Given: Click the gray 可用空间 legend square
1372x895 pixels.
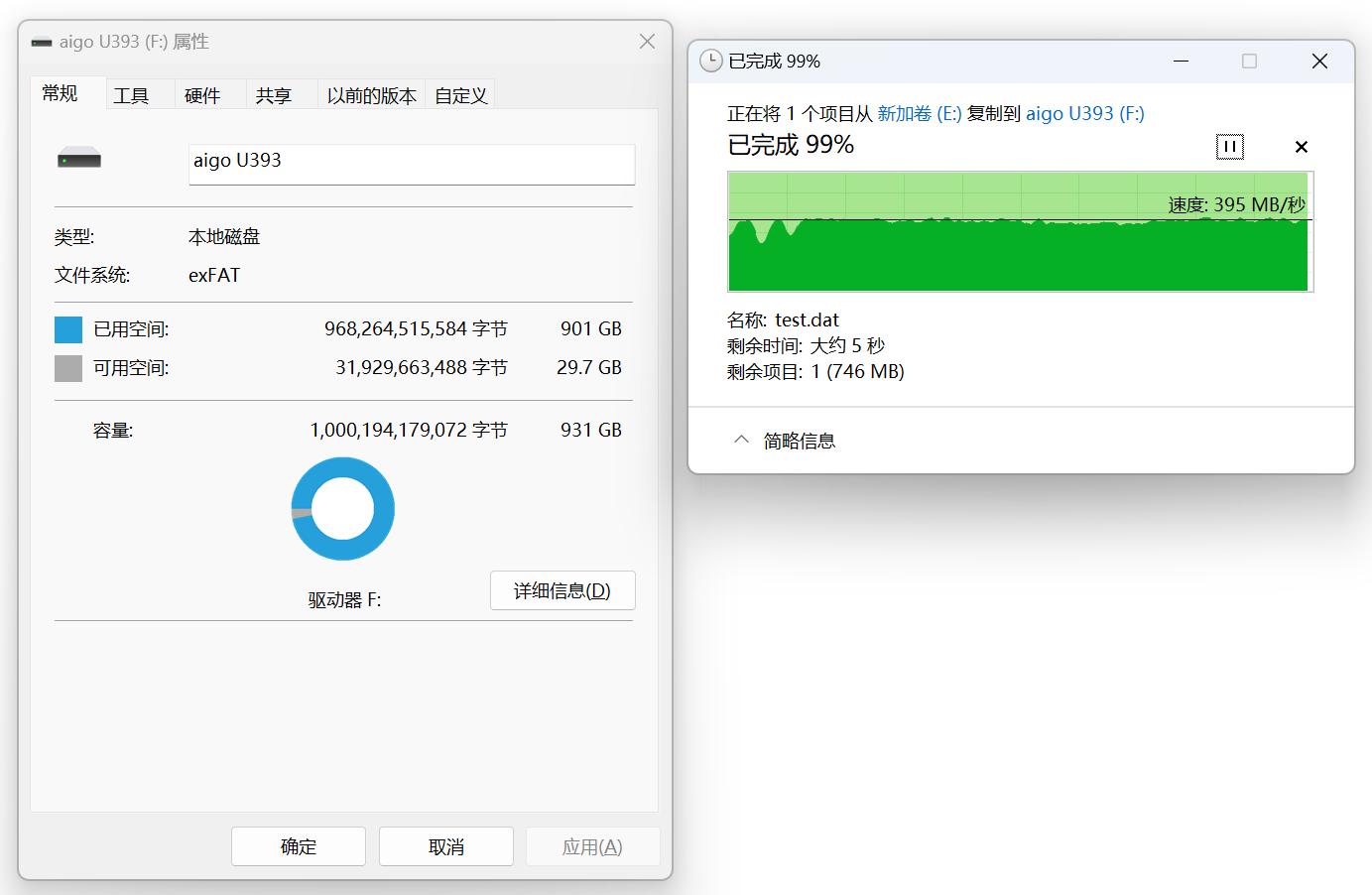Looking at the screenshot, I should tap(67, 367).
